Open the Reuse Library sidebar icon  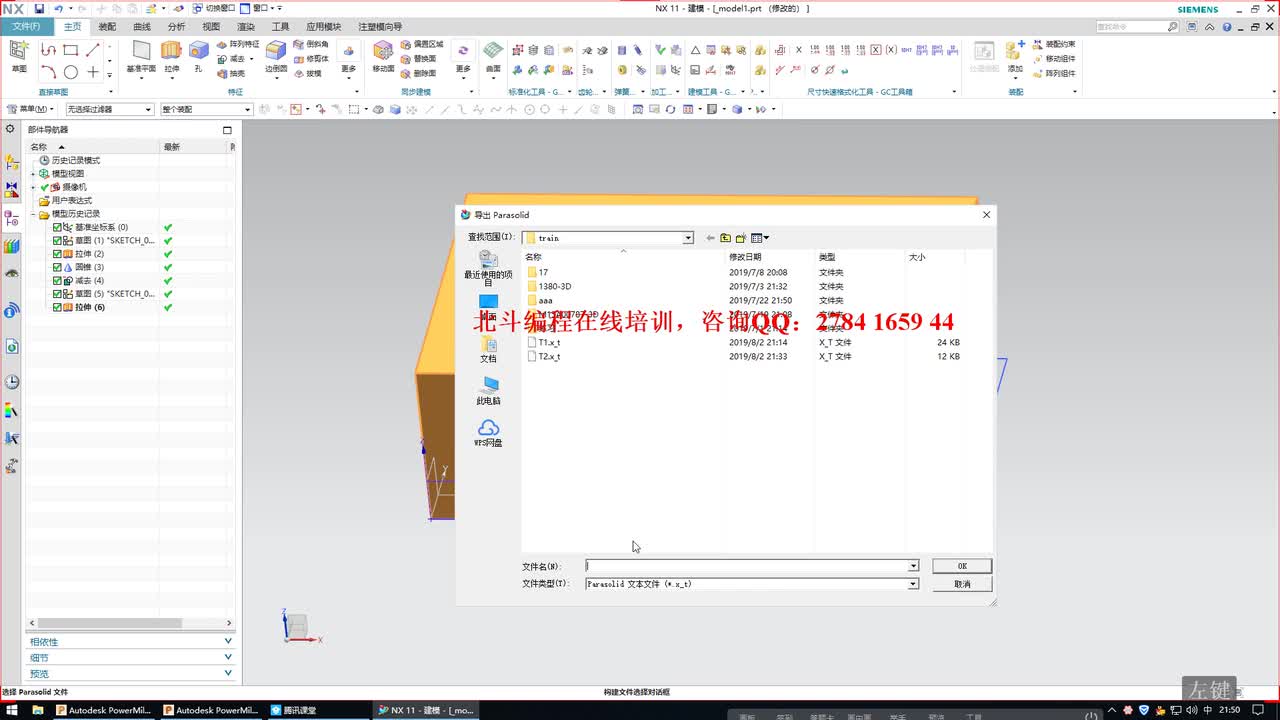tap(11, 246)
